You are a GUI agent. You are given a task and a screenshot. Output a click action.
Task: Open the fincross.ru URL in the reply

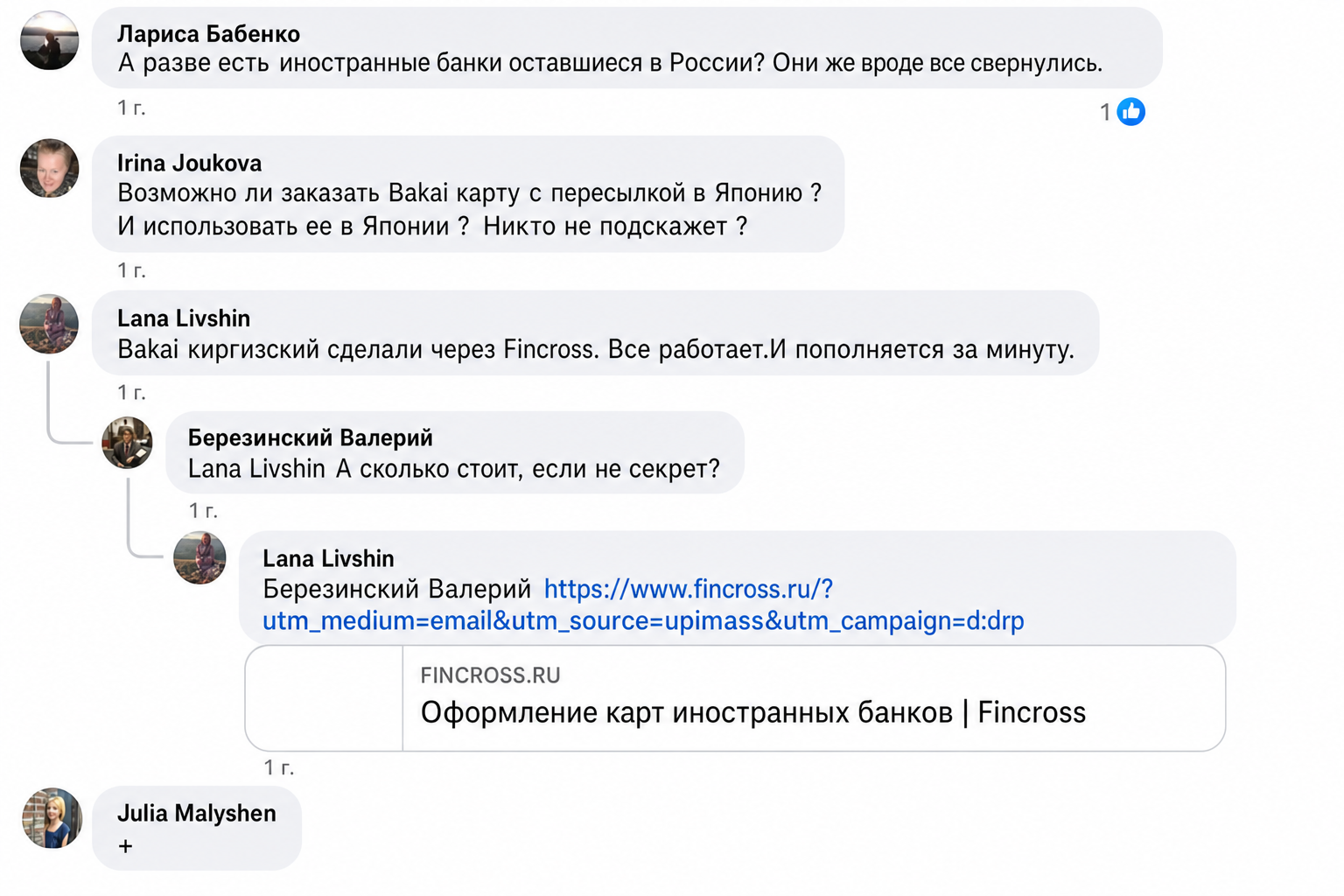click(643, 605)
